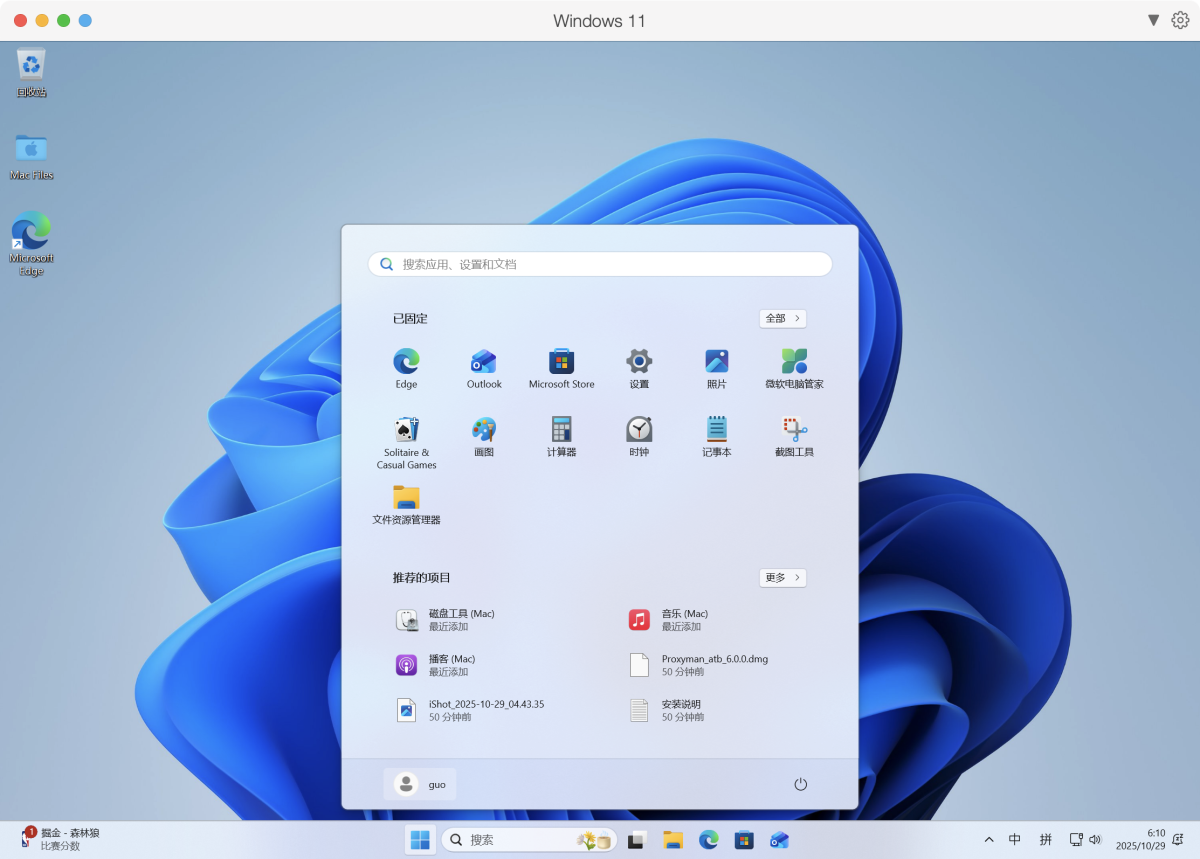This screenshot has height=859, width=1200.
Task: Expand the 全部 all apps list
Action: tap(782, 318)
